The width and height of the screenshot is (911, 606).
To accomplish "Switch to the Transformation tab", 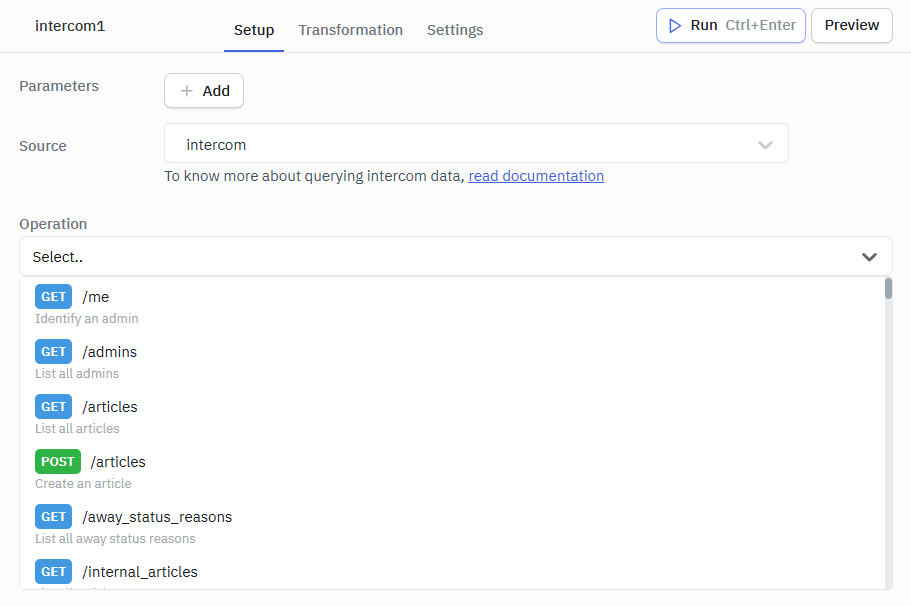I will point(350,30).
